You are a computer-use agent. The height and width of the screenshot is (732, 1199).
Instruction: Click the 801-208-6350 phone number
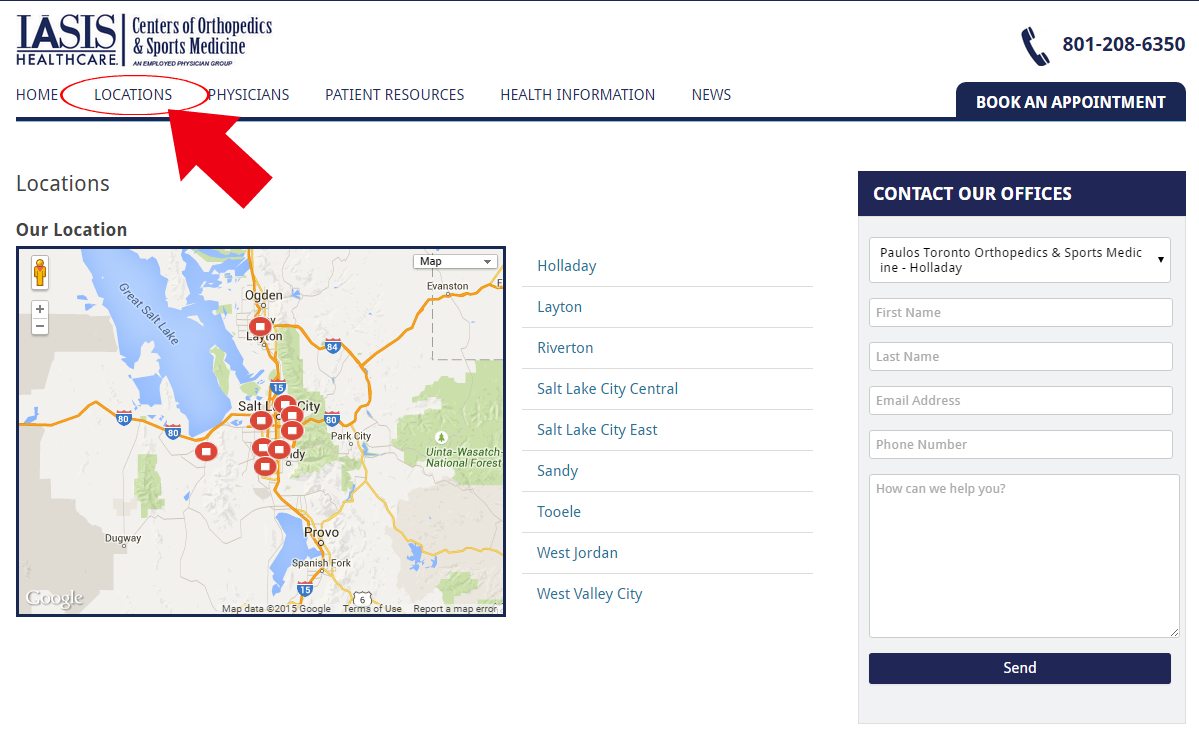click(x=1123, y=44)
